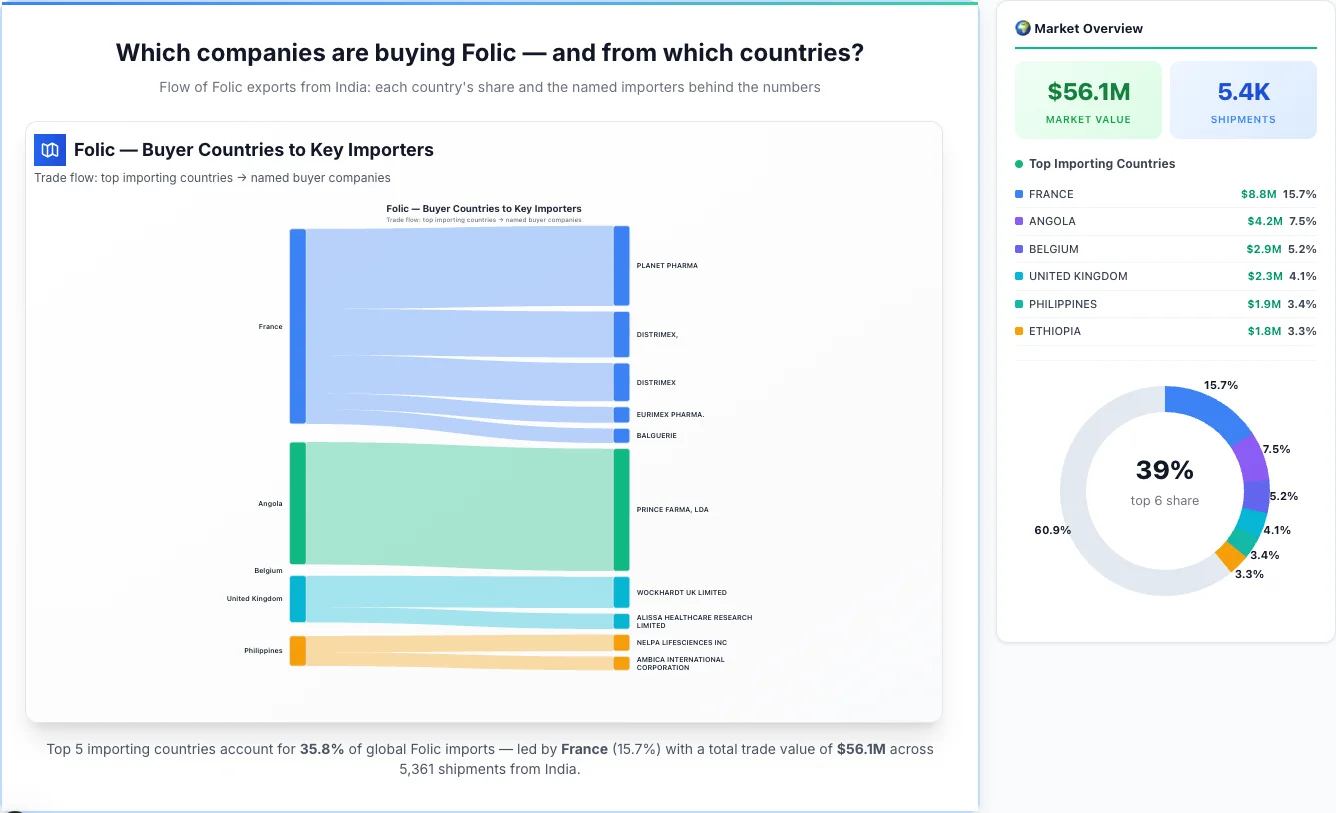Select the France node in the Sankey diagram
This screenshot has height=813, width=1336.
point(296,326)
